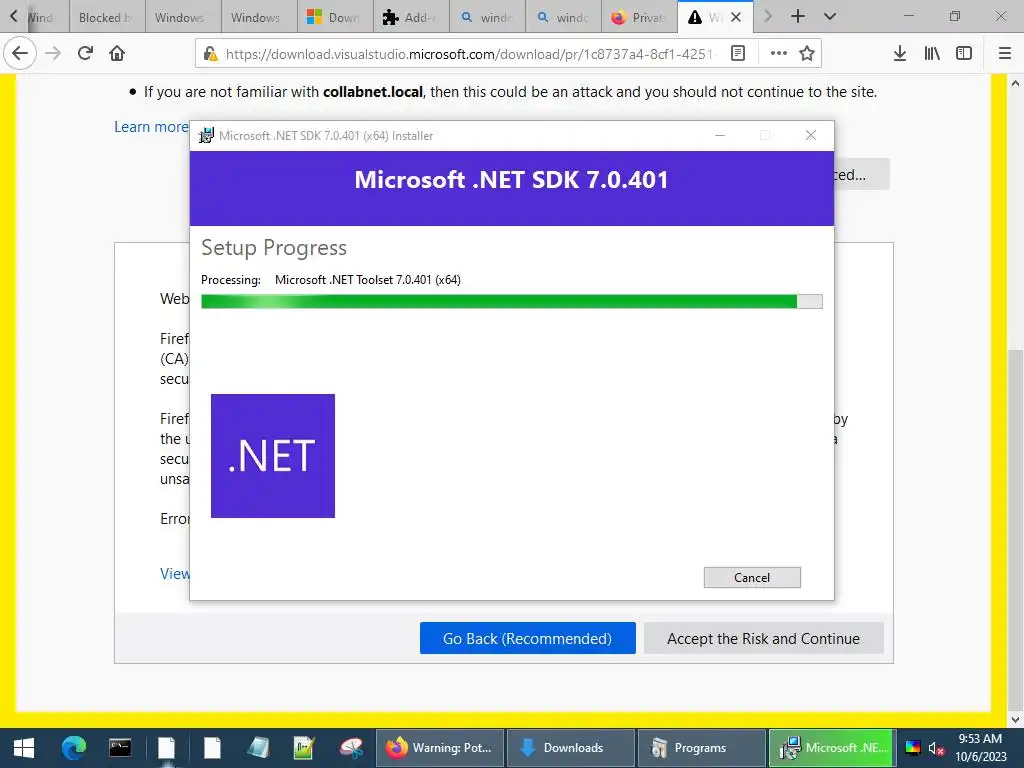Reload the current Firefox page
The image size is (1024, 768).
[x=85, y=53]
